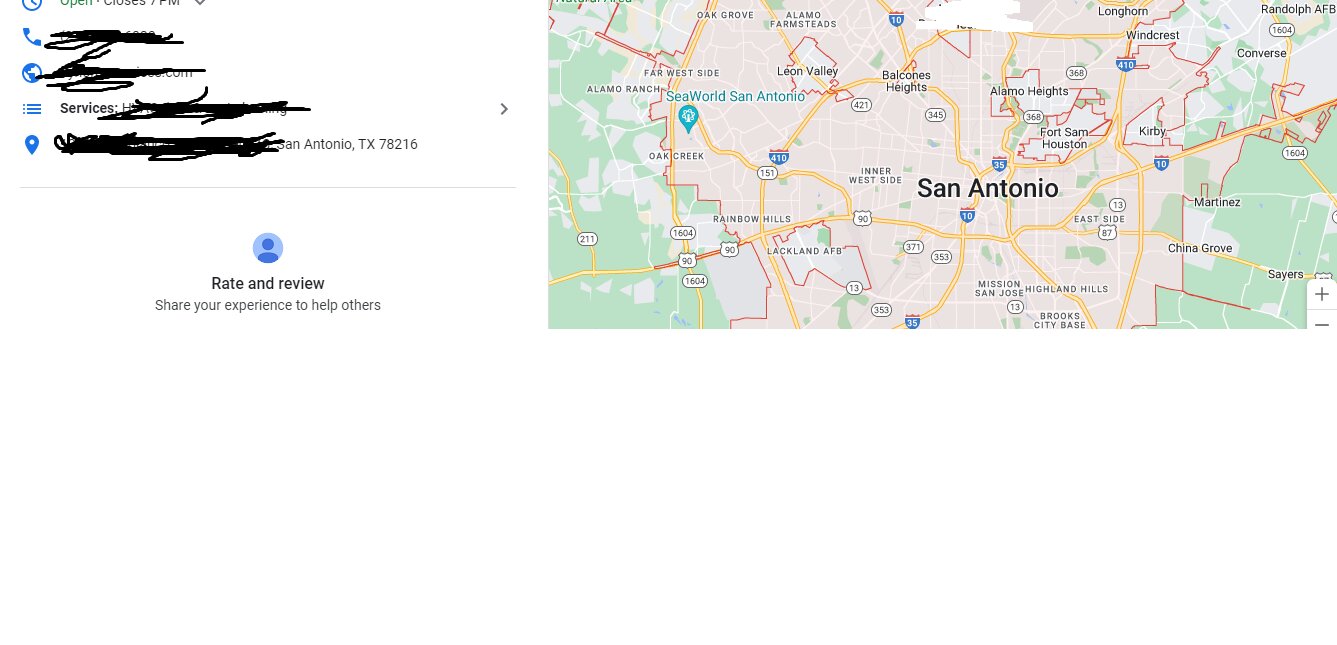
Task: Click the highway 371 shield
Action: click(912, 247)
